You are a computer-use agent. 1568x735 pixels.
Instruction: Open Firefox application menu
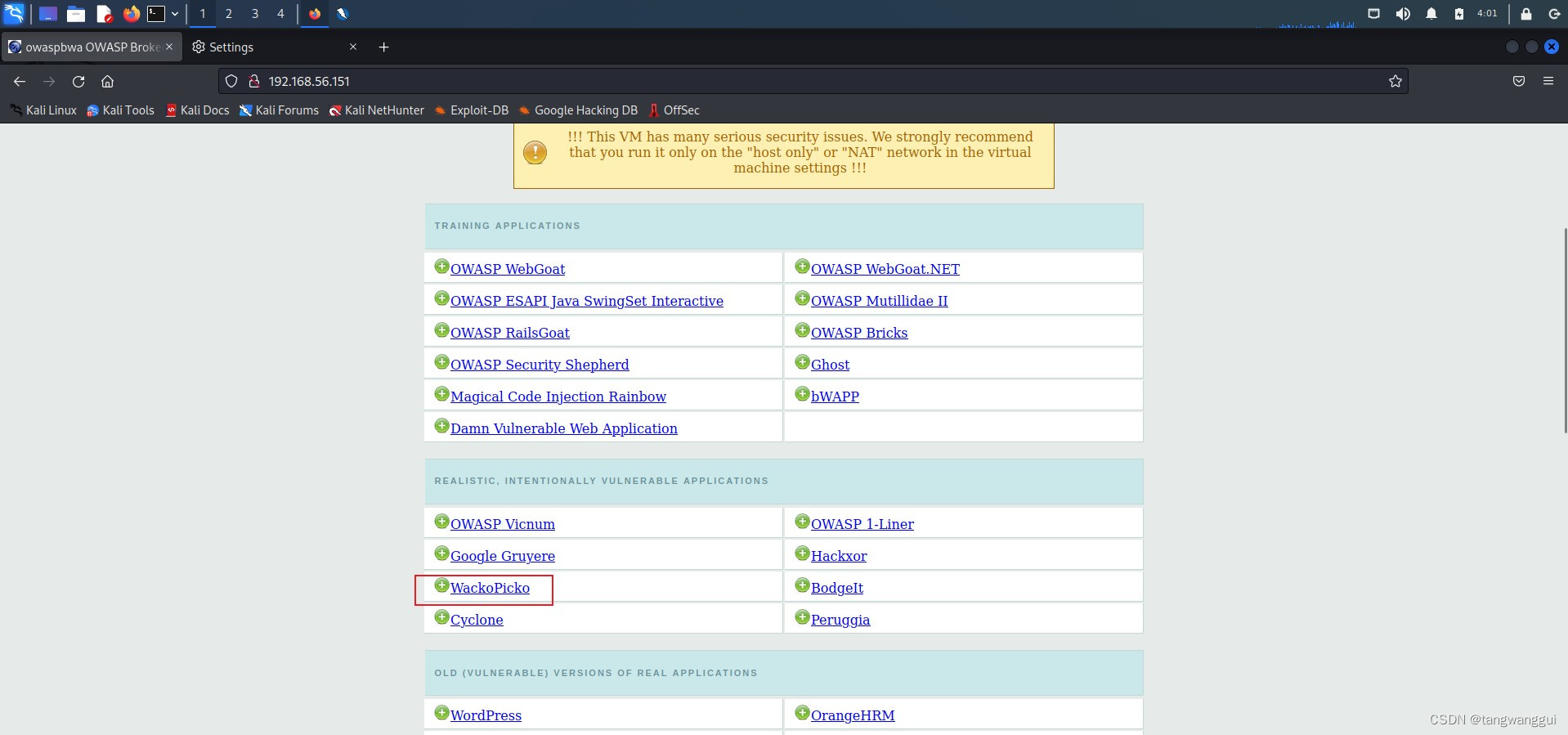point(1548,81)
